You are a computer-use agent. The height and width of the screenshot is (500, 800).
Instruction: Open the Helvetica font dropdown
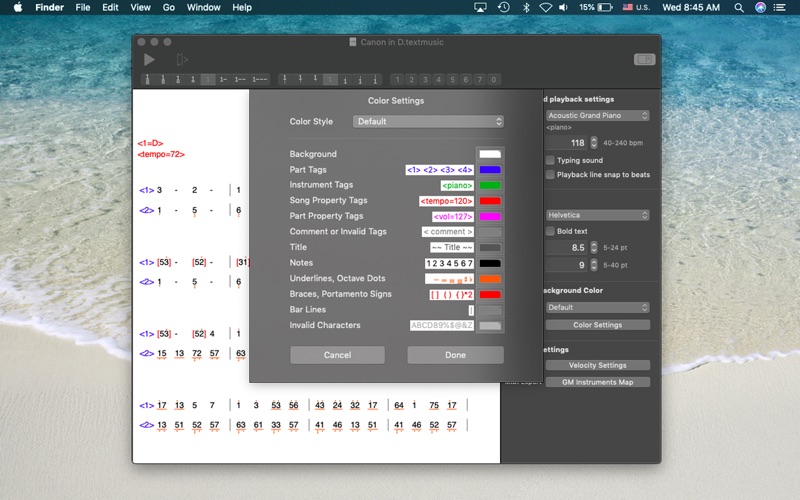click(x=597, y=215)
